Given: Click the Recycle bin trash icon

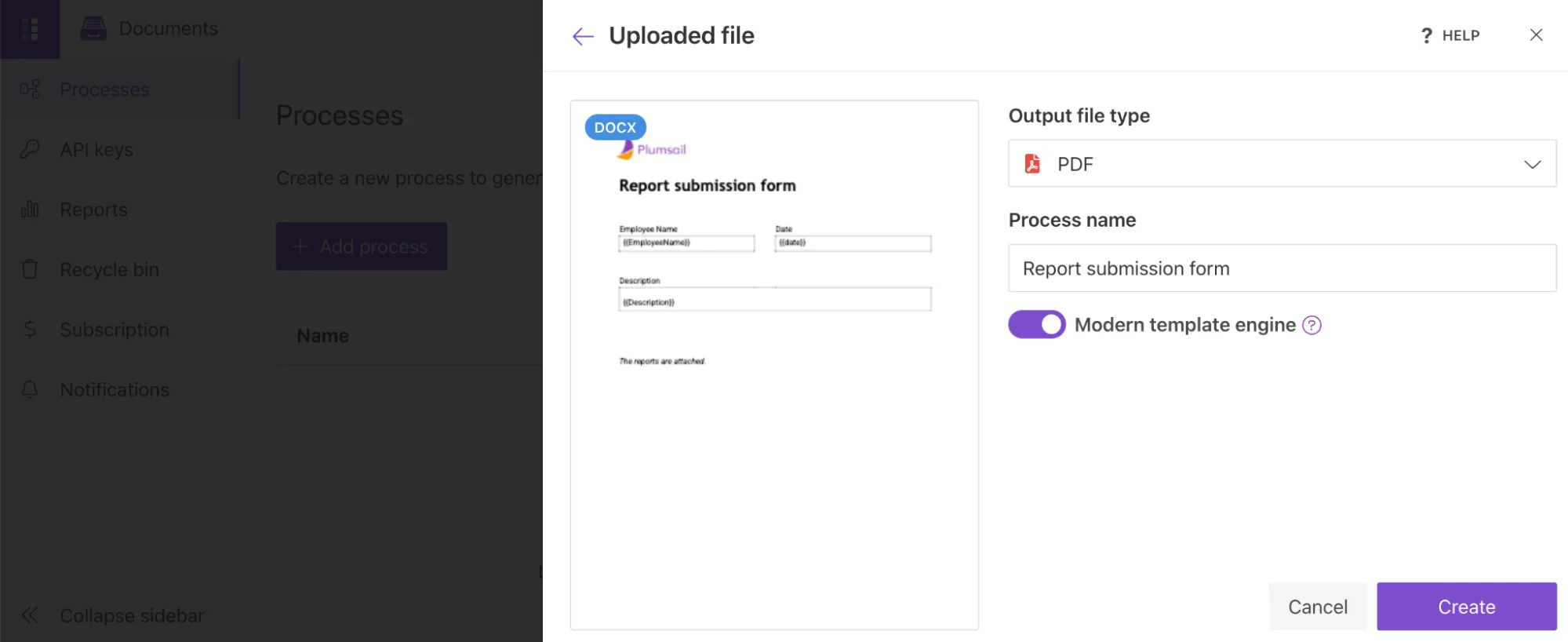Looking at the screenshot, I should point(30,269).
